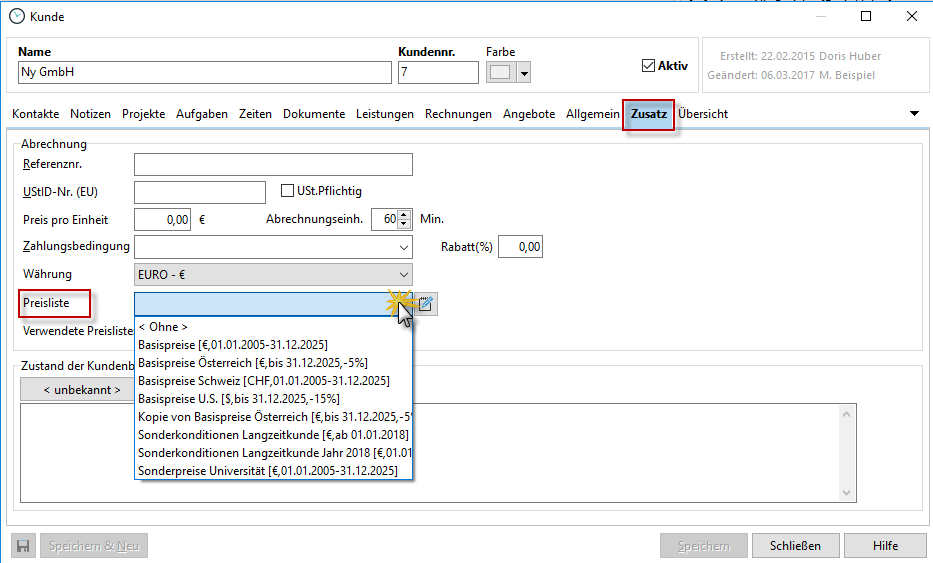The width and height of the screenshot is (933, 563).
Task: Increase Abrechnungseinheit with the up stepper
Action: 403,214
